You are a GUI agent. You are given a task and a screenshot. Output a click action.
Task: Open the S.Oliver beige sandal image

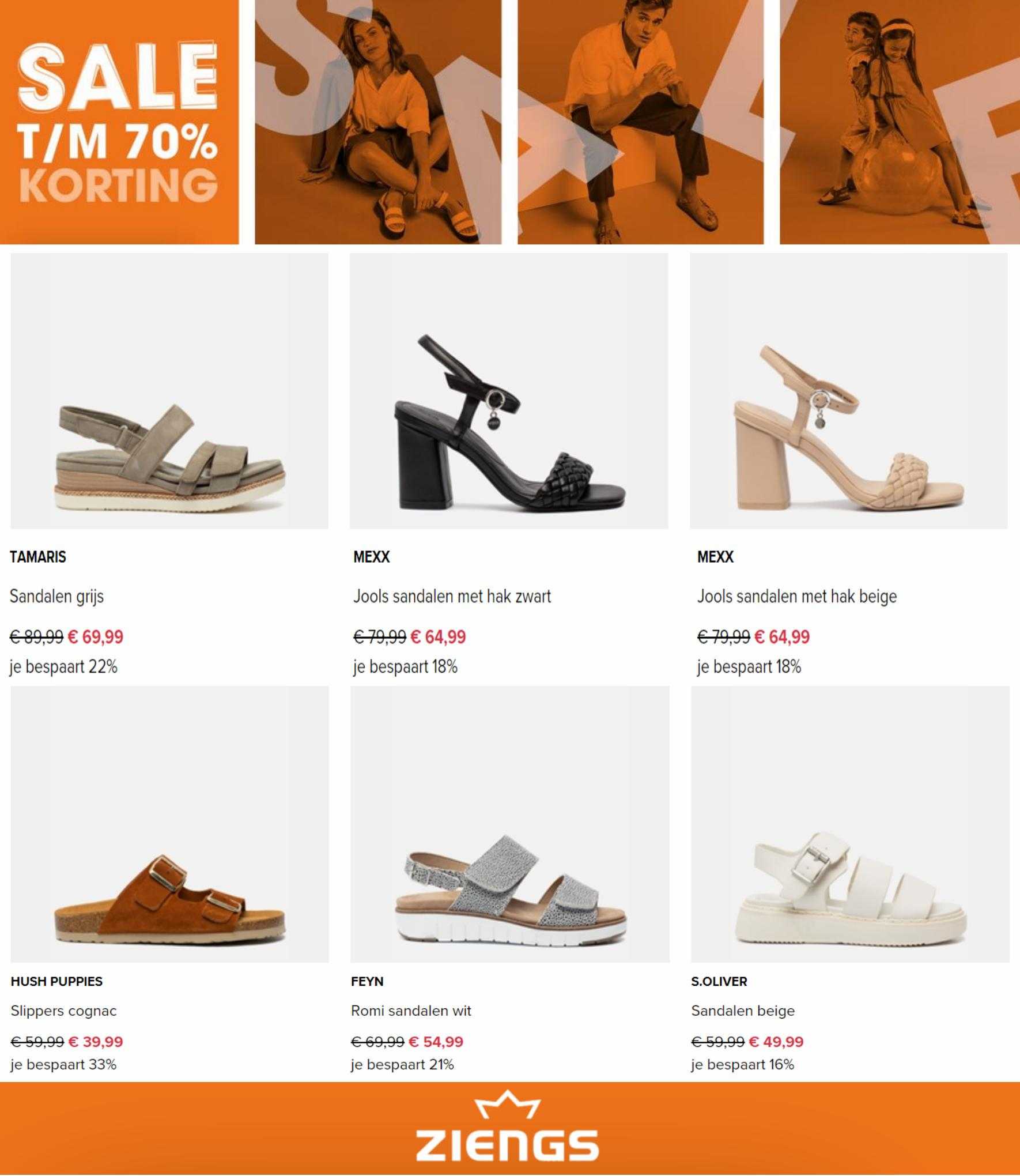pyautogui.click(x=850, y=824)
